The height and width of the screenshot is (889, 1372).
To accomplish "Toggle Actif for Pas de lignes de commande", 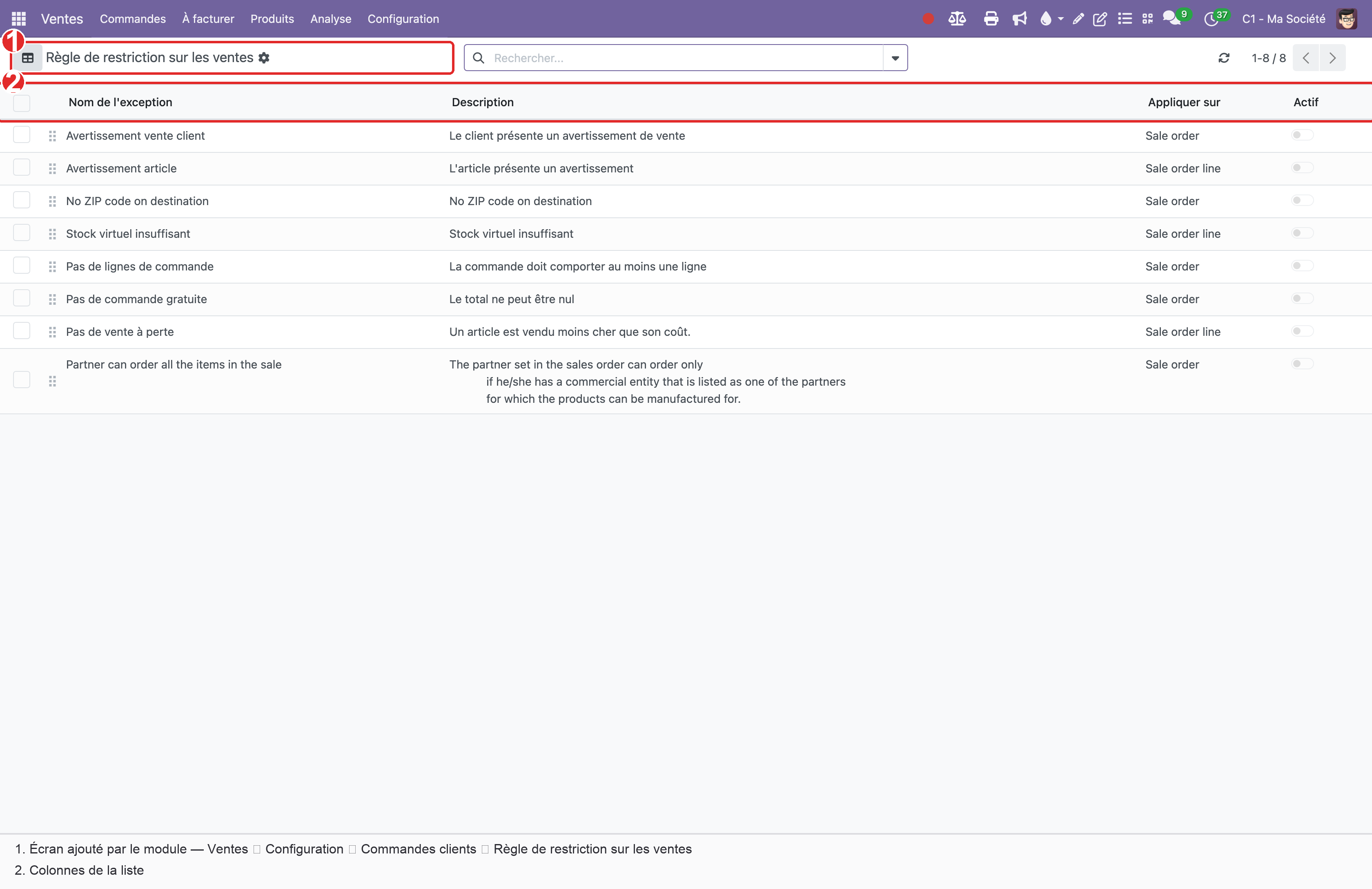I will pos(1302,266).
